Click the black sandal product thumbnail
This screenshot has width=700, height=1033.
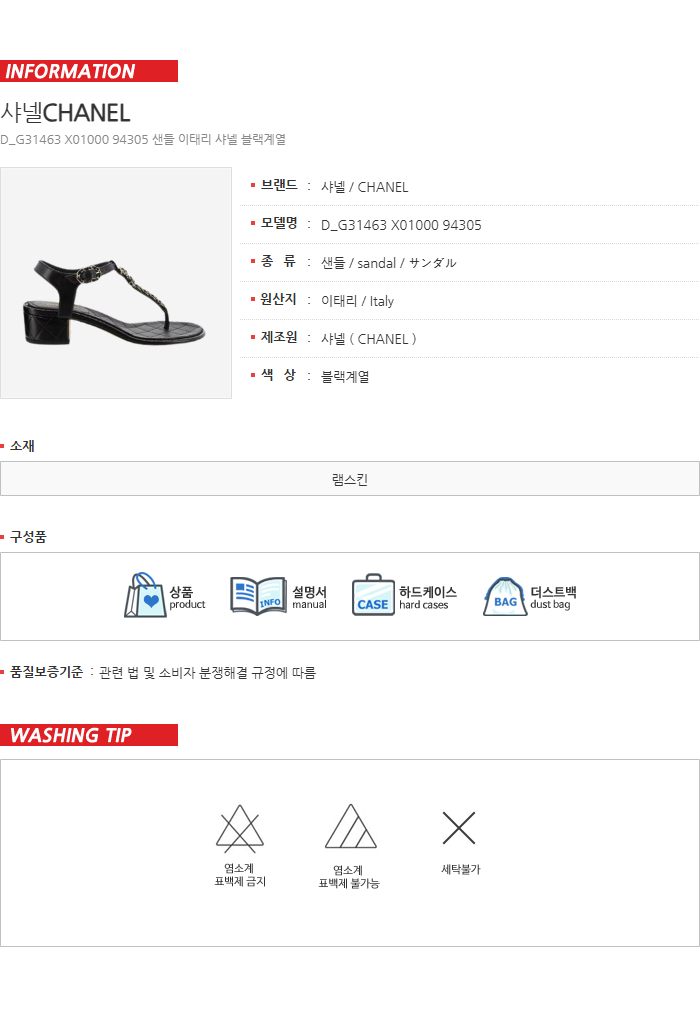[116, 283]
